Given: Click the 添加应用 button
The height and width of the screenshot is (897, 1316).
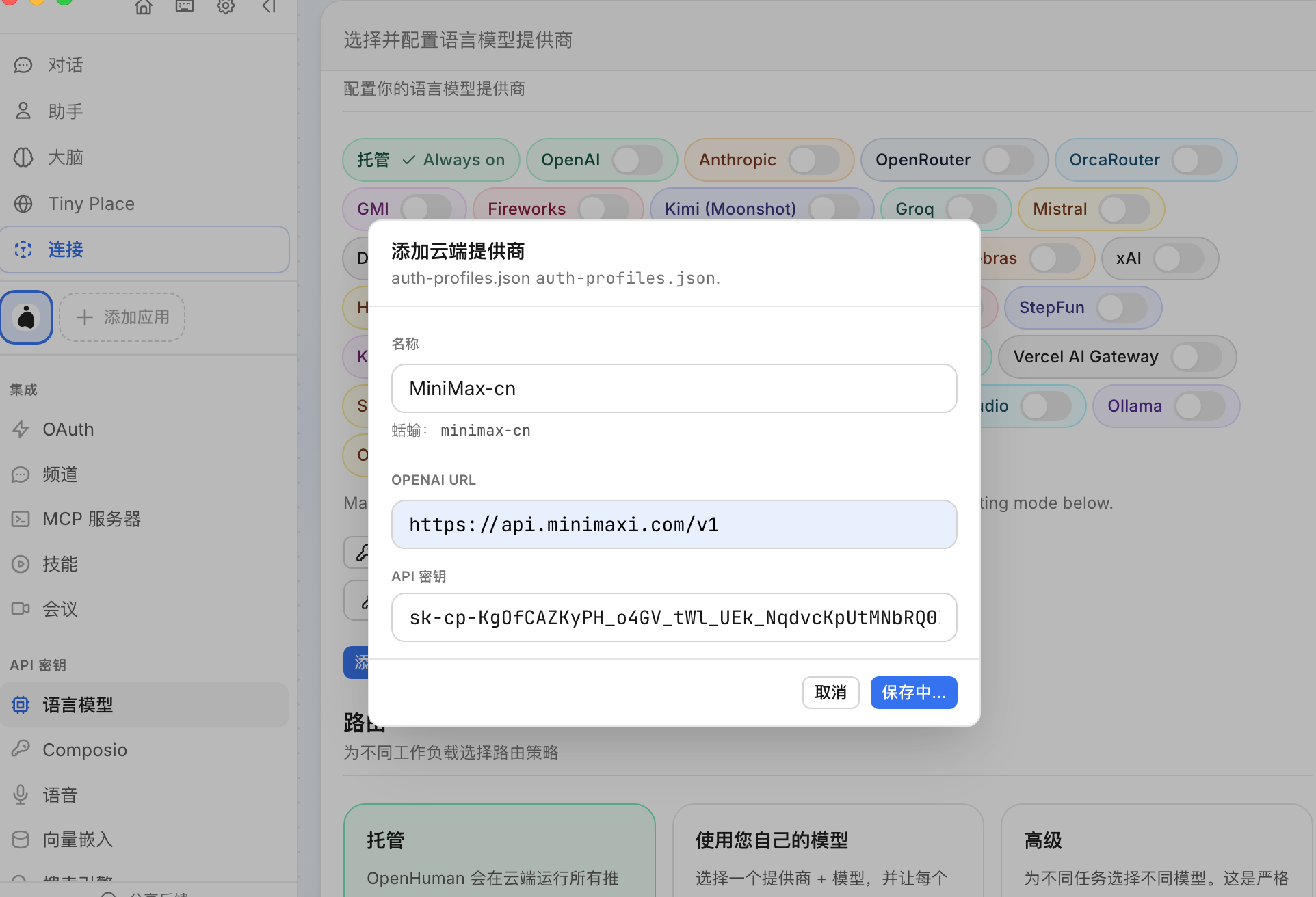Looking at the screenshot, I should [x=122, y=317].
